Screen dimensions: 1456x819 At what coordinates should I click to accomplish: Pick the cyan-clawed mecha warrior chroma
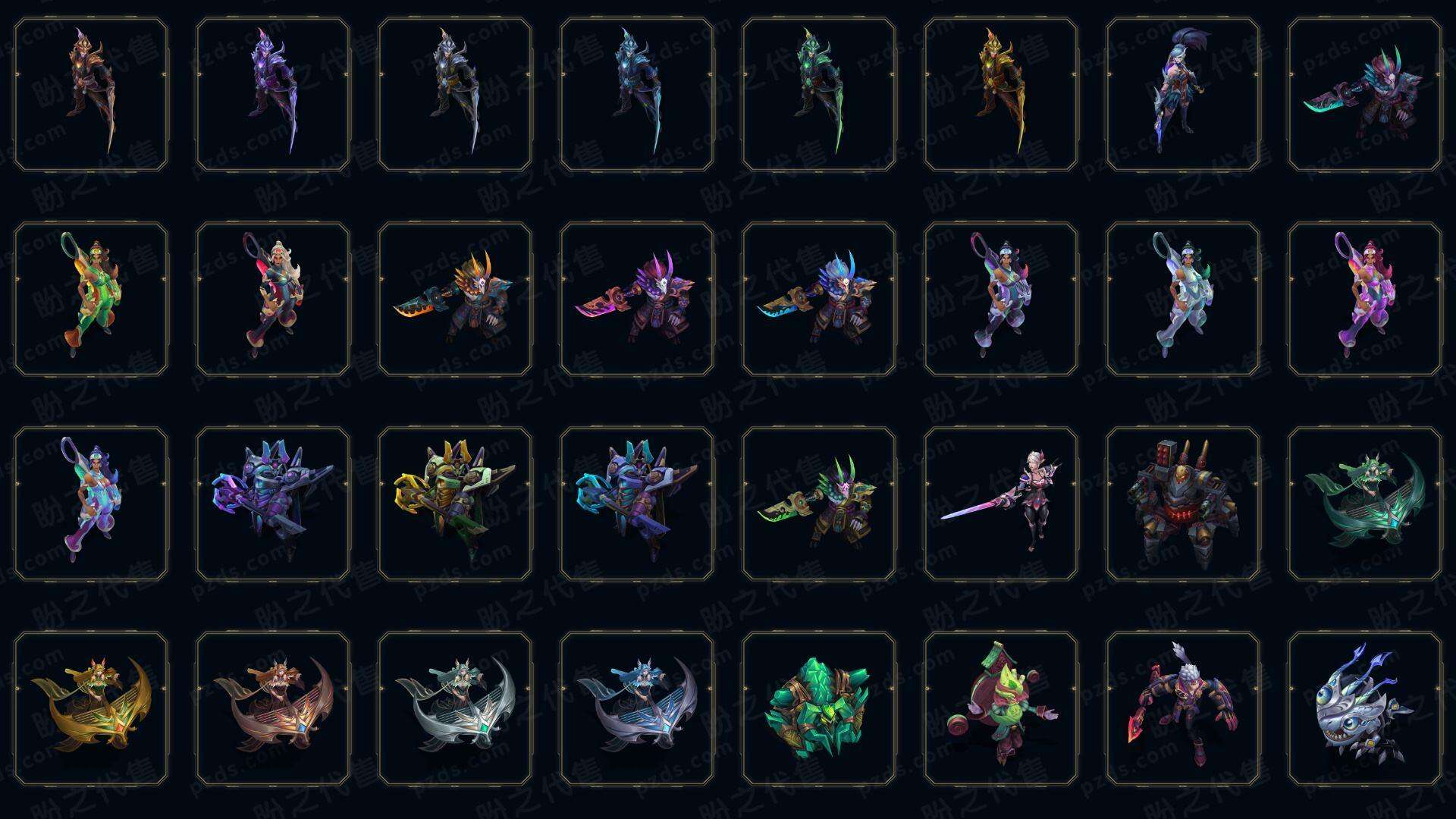637,504
